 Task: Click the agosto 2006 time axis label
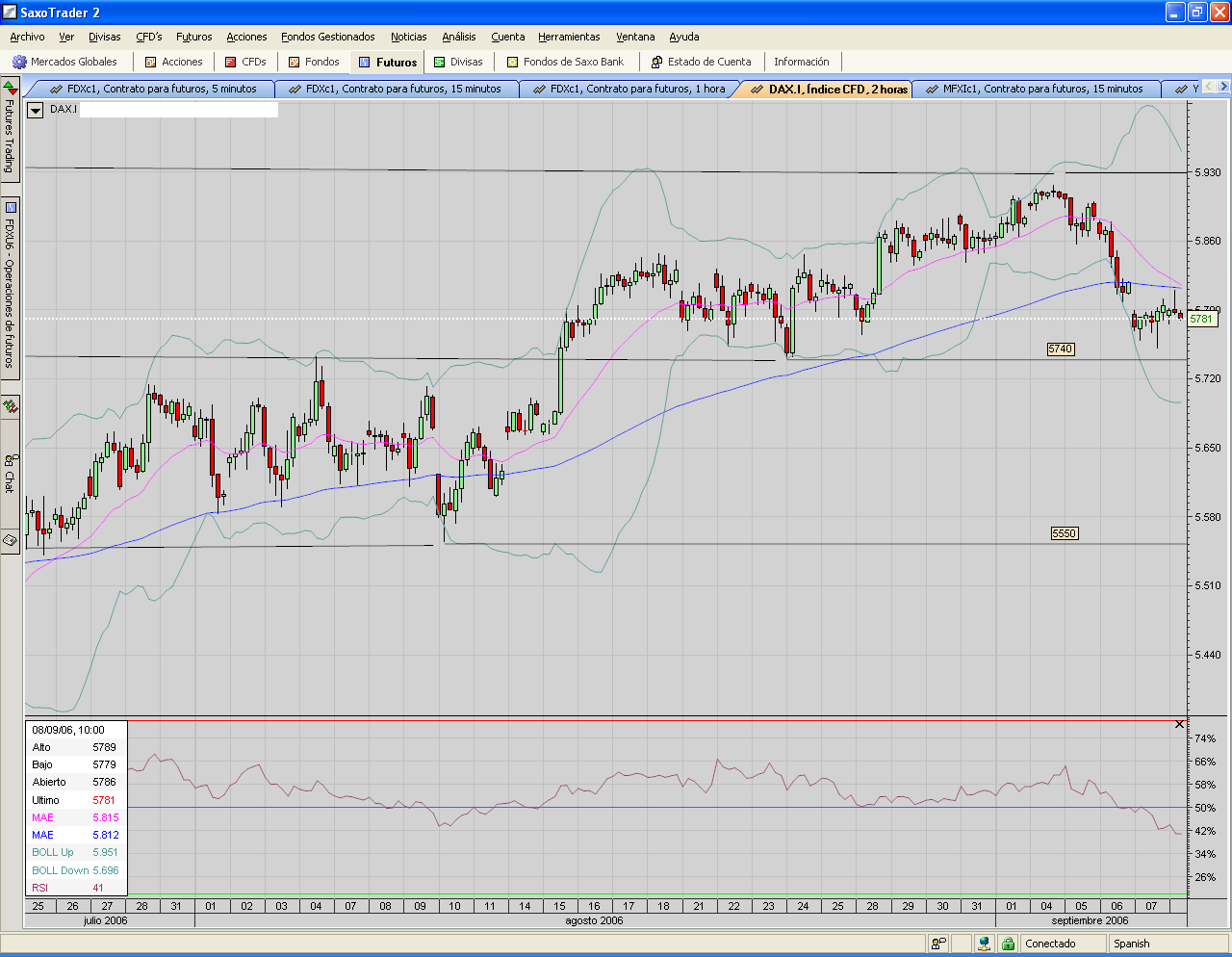[594, 920]
